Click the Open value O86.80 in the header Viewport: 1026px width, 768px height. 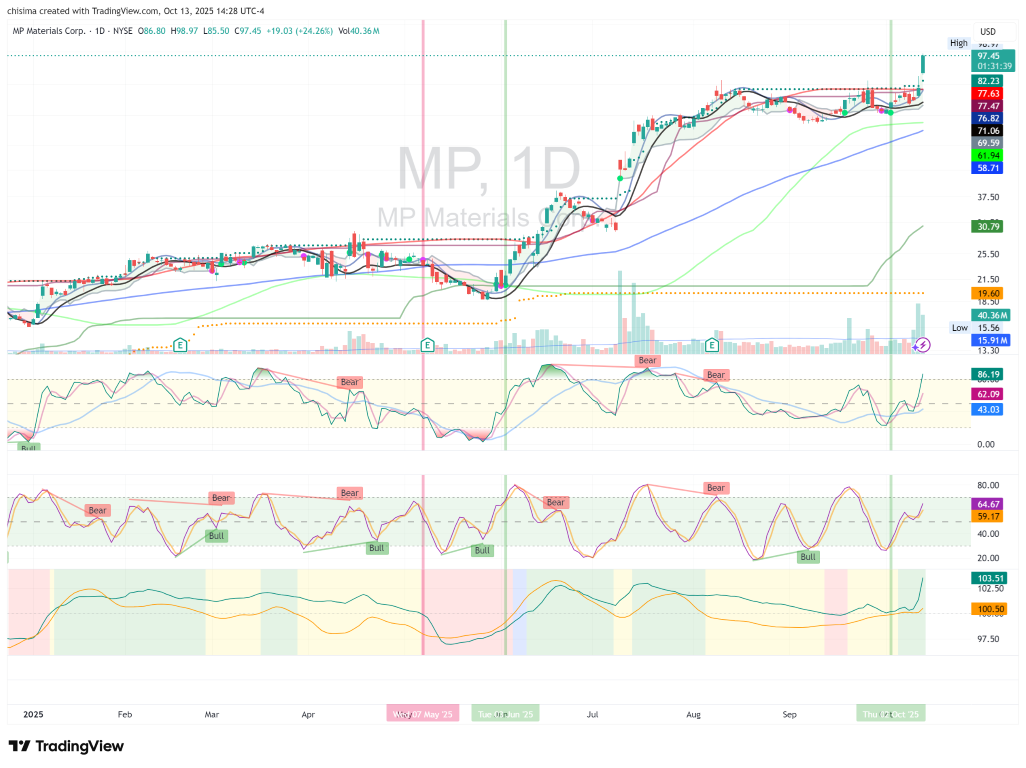152,31
